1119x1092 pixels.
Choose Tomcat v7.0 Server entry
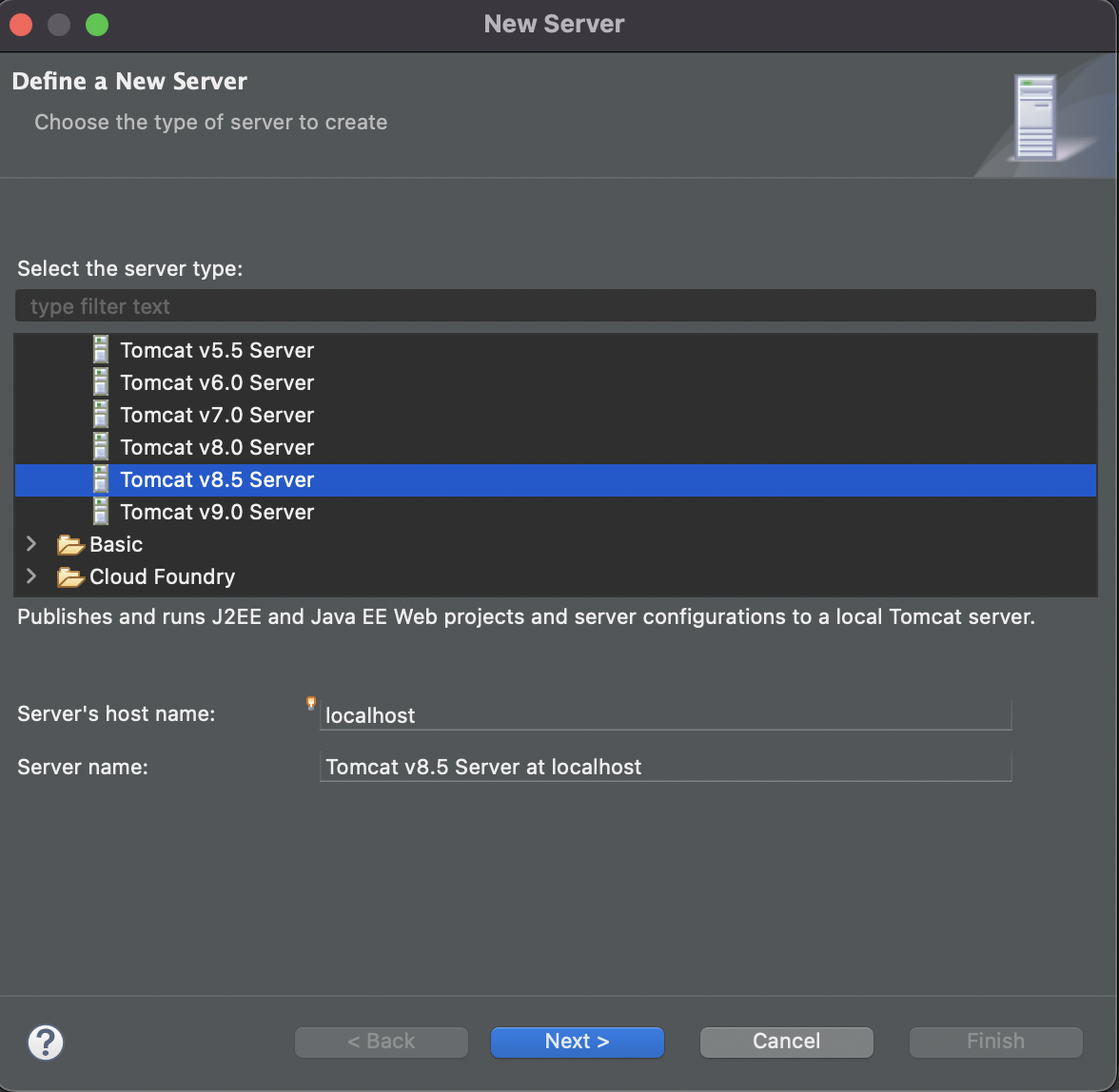click(x=556, y=415)
